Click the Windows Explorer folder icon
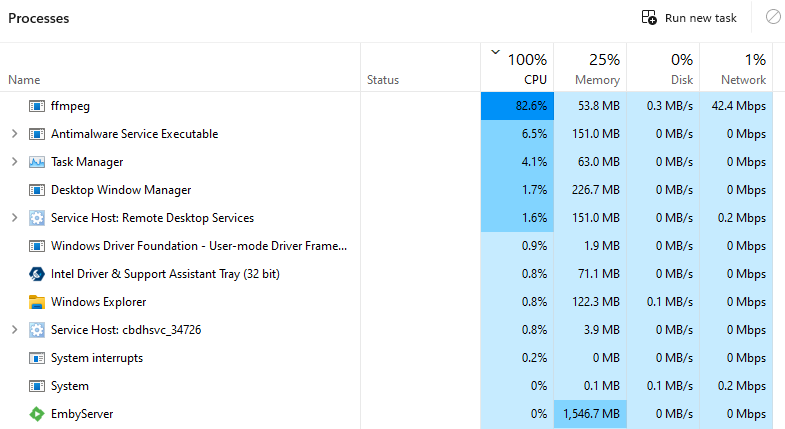The image size is (785, 429). pos(37,302)
